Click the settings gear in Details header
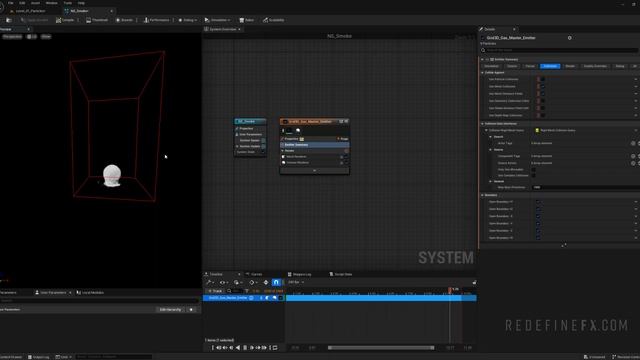The height and width of the screenshot is (360, 640). coord(569,38)
